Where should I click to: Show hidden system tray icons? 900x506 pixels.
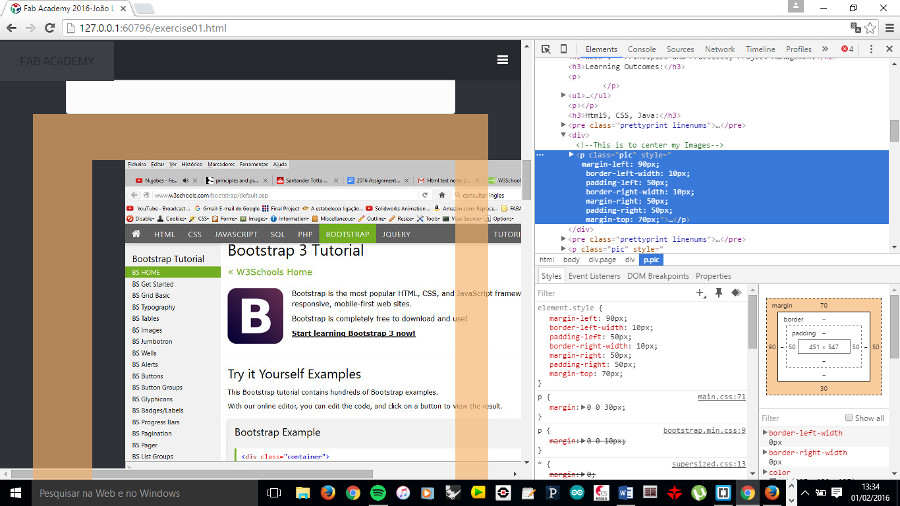pos(805,493)
